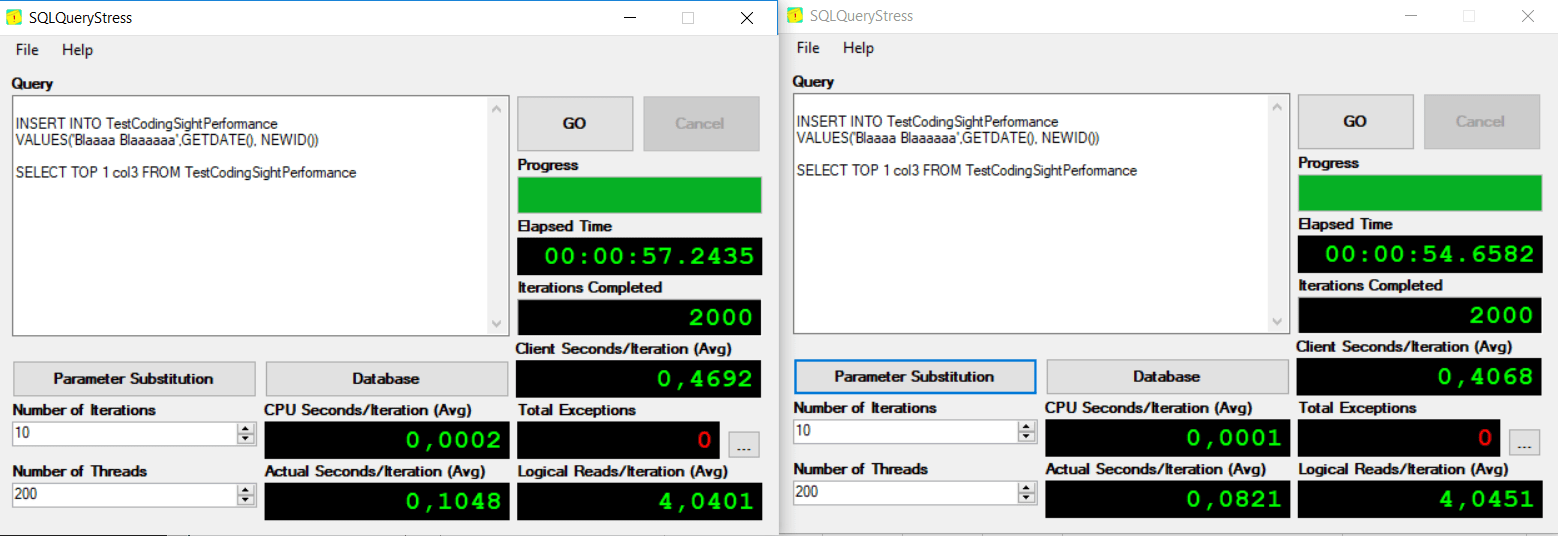This screenshot has width=1558, height=536.
Task: Click query scrollbar up arrow in left window
Action: [498, 108]
